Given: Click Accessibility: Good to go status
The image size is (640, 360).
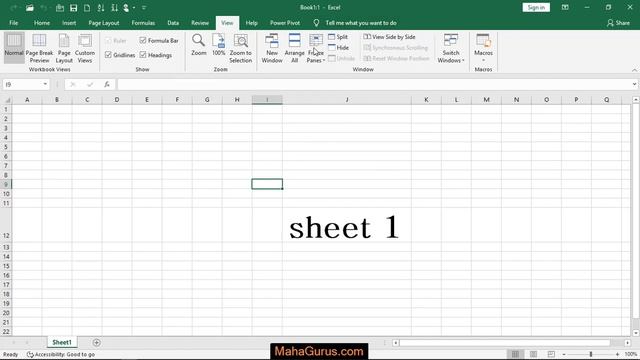Looking at the screenshot, I should tap(61, 354).
